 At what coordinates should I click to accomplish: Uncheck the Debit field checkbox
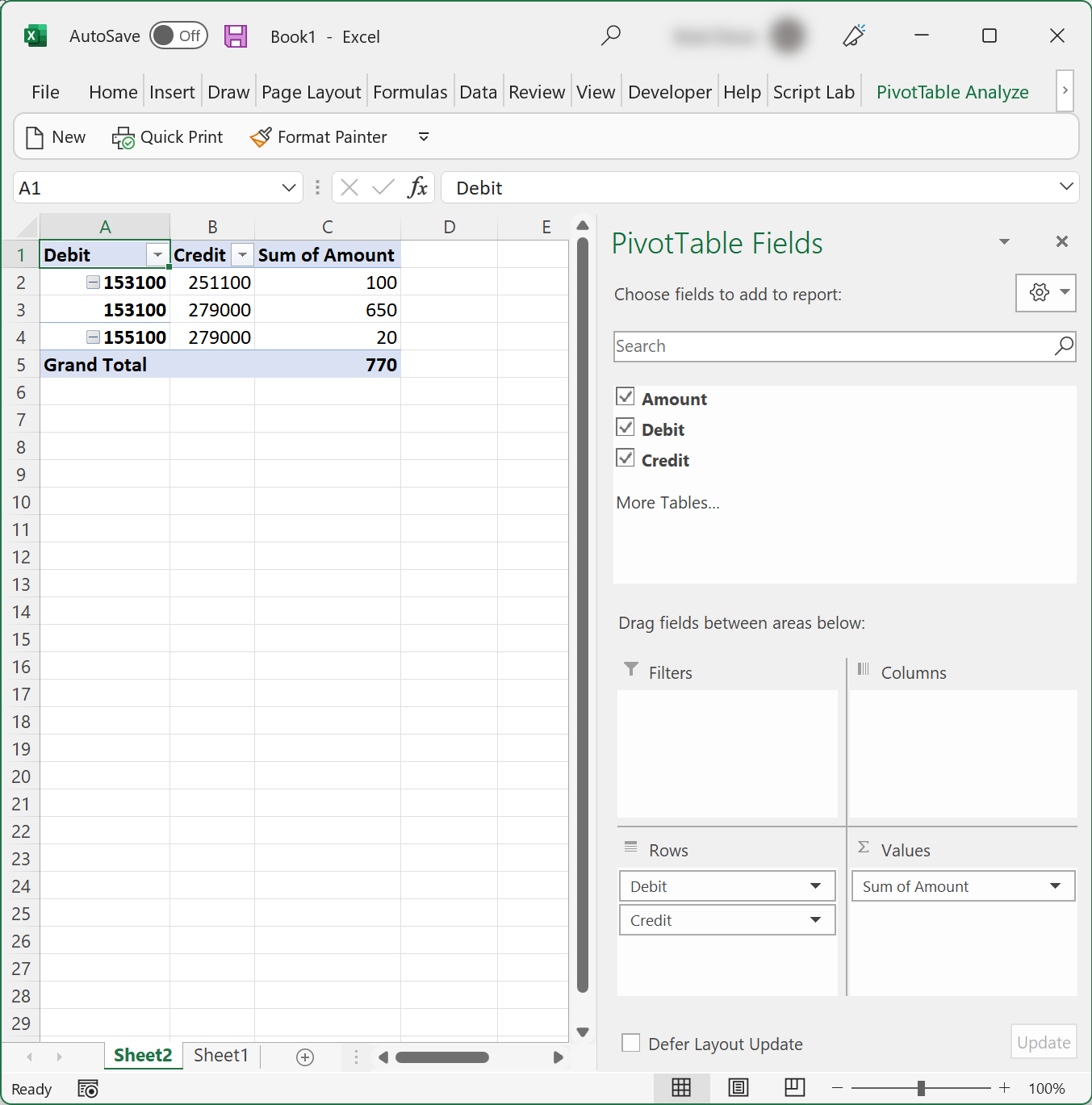pos(625,427)
